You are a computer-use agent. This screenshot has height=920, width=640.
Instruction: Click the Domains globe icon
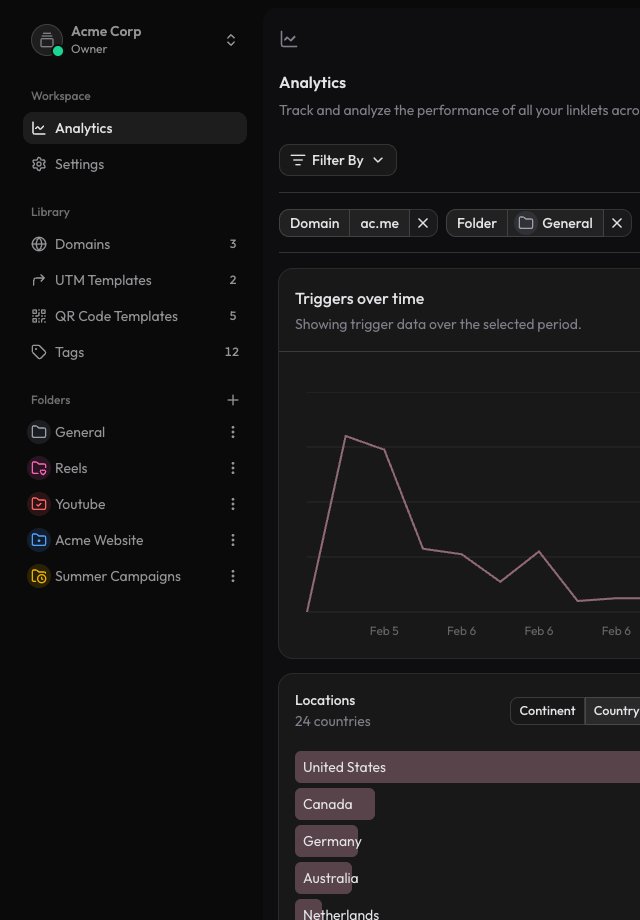(x=39, y=244)
